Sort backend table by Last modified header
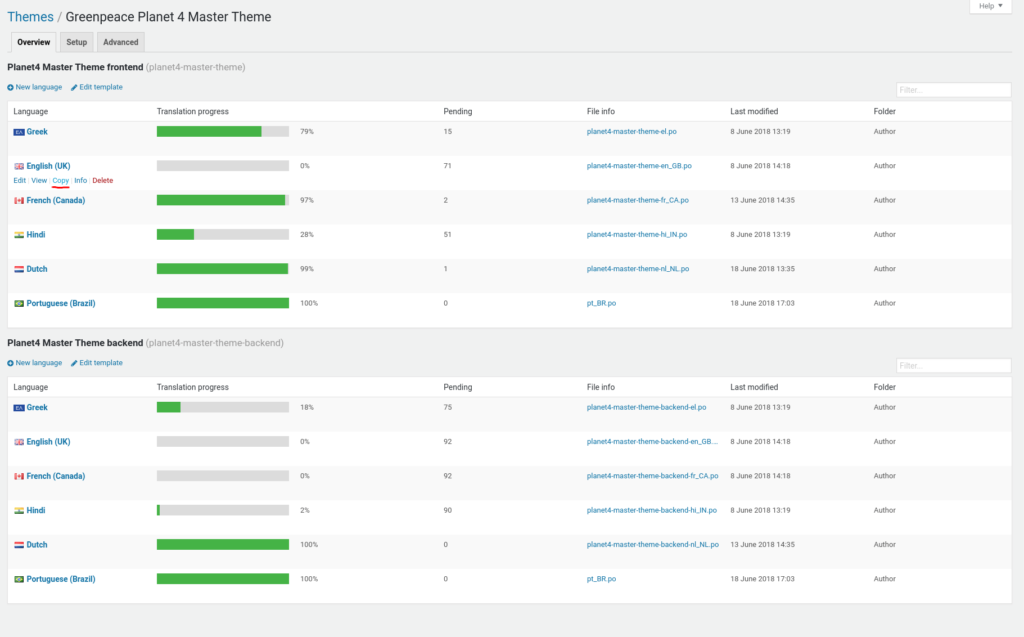The height and width of the screenshot is (637, 1024). pos(754,387)
